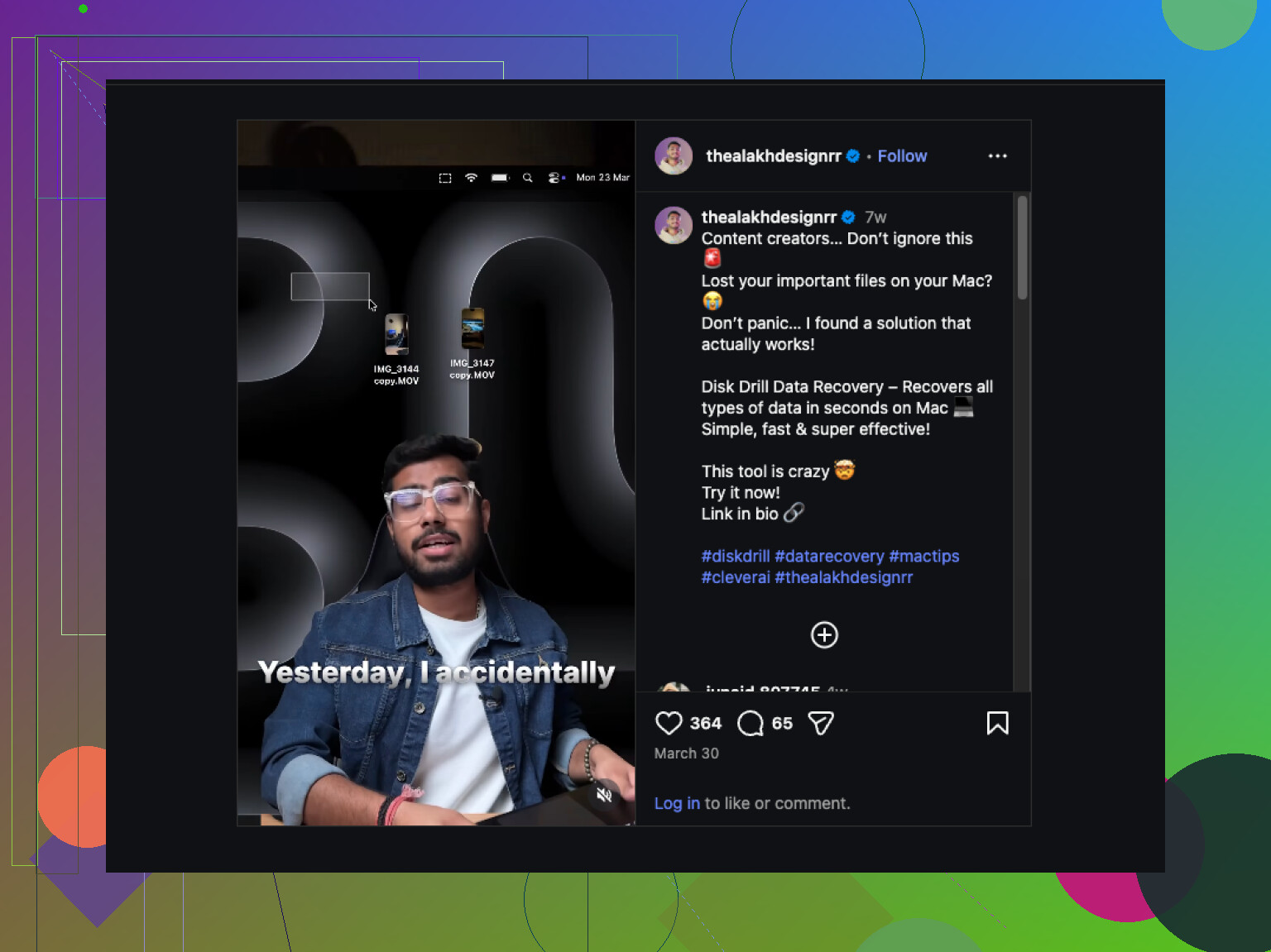Screen dimensions: 1271x952
Task: Click the screenshot selection icon in the video's menu bar
Action: click(x=445, y=178)
